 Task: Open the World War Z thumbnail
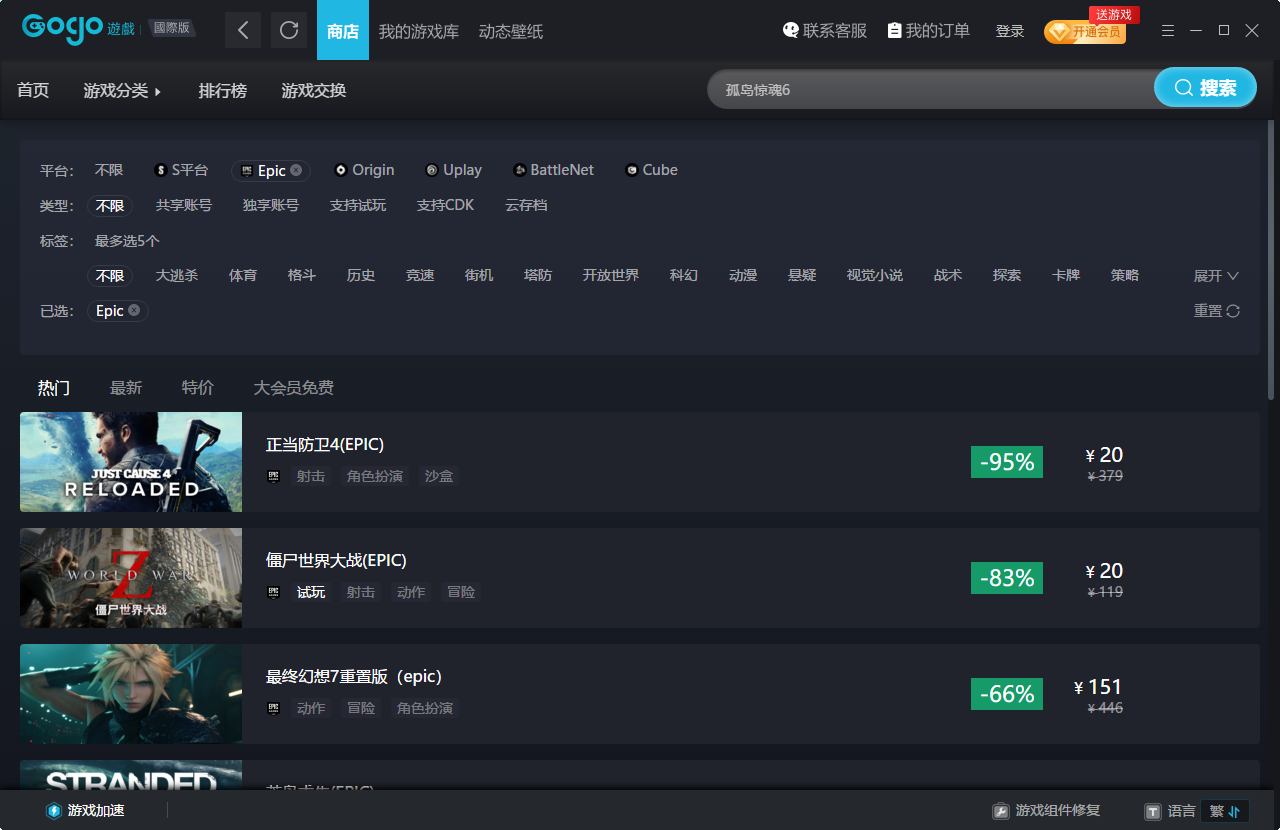coord(131,578)
